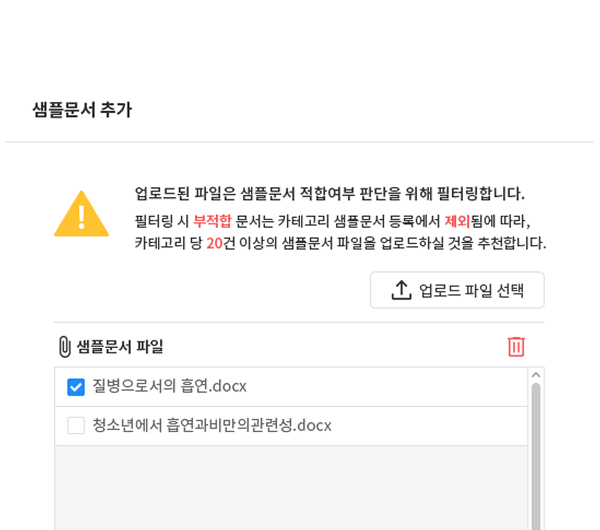600x530 pixels.
Task: Click the scrollbar up arrow in the file list
Action: (x=536, y=375)
